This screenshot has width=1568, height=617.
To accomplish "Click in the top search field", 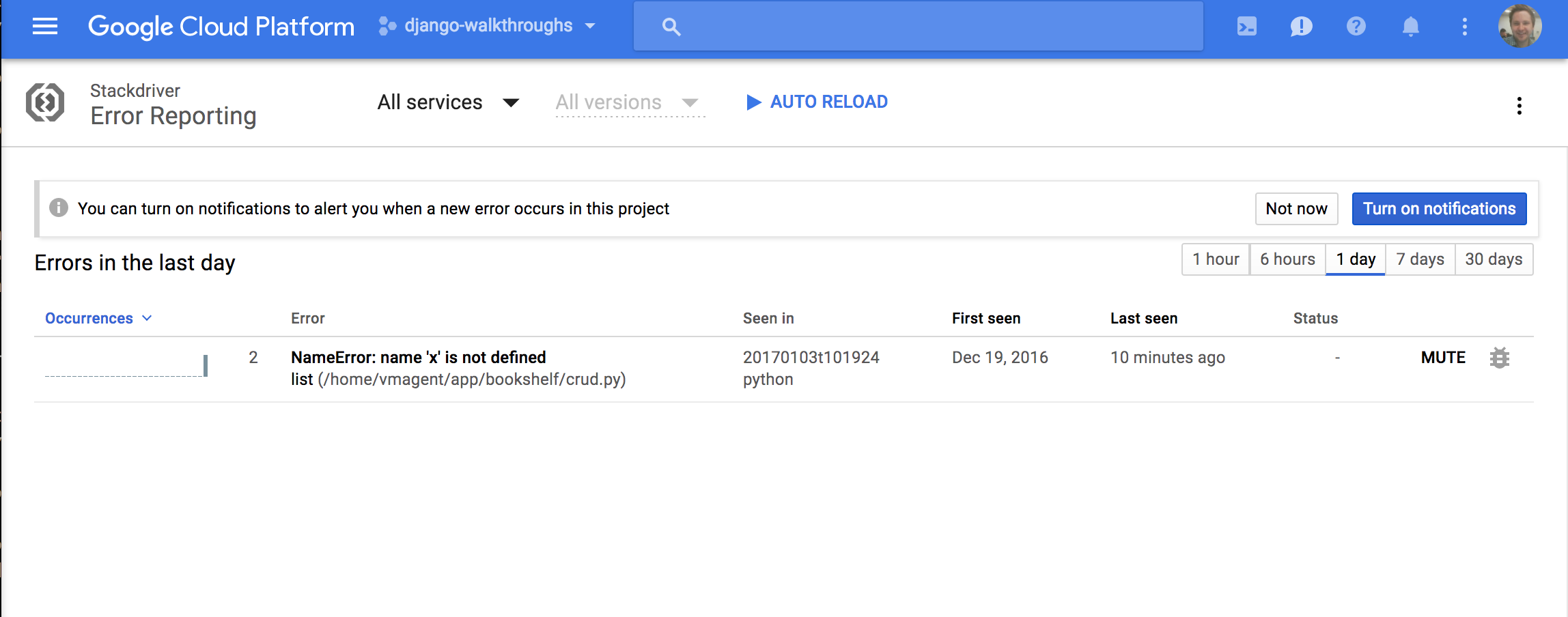I will click(918, 27).
